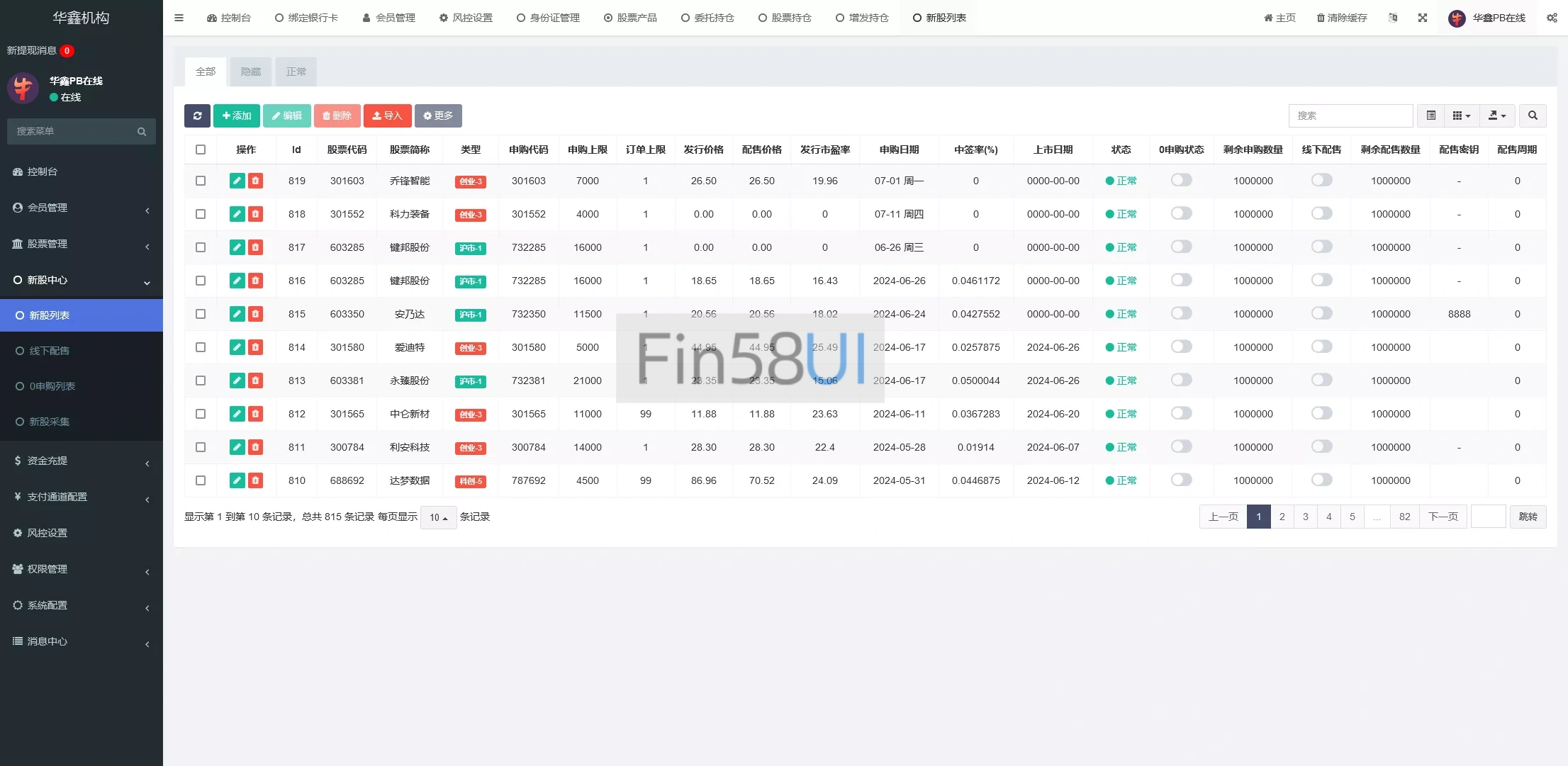Go to page 3 in pagination
This screenshot has width=1568, height=766.
coord(1305,517)
